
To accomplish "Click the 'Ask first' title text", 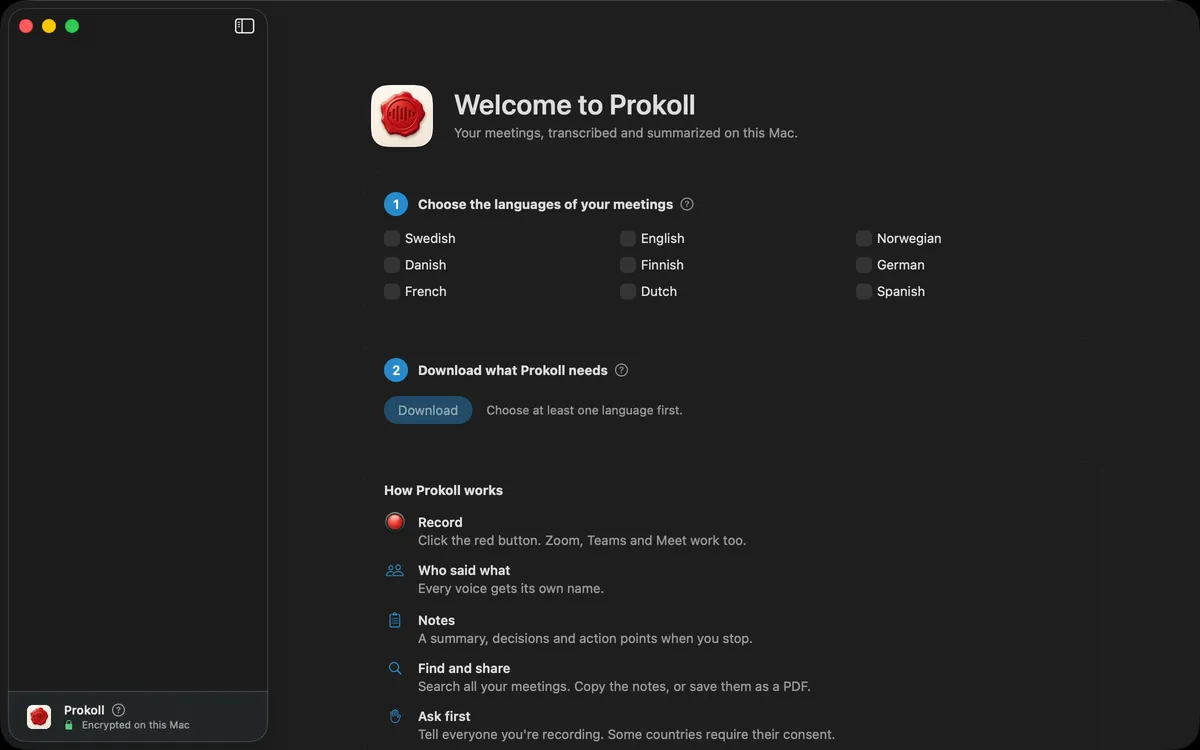I will pyautogui.click(x=444, y=716).
